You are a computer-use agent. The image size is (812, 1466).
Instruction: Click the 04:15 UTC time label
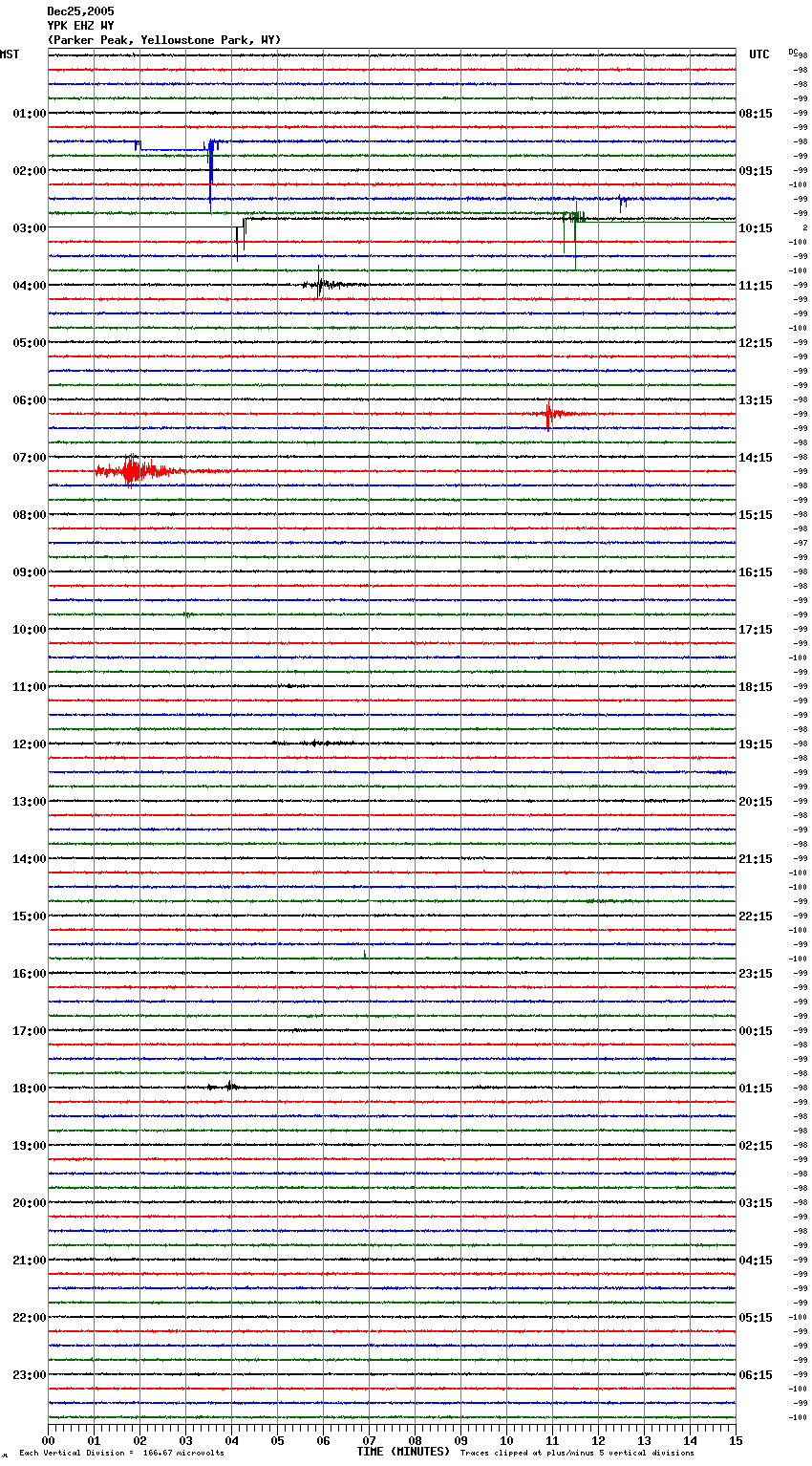coord(756,1261)
